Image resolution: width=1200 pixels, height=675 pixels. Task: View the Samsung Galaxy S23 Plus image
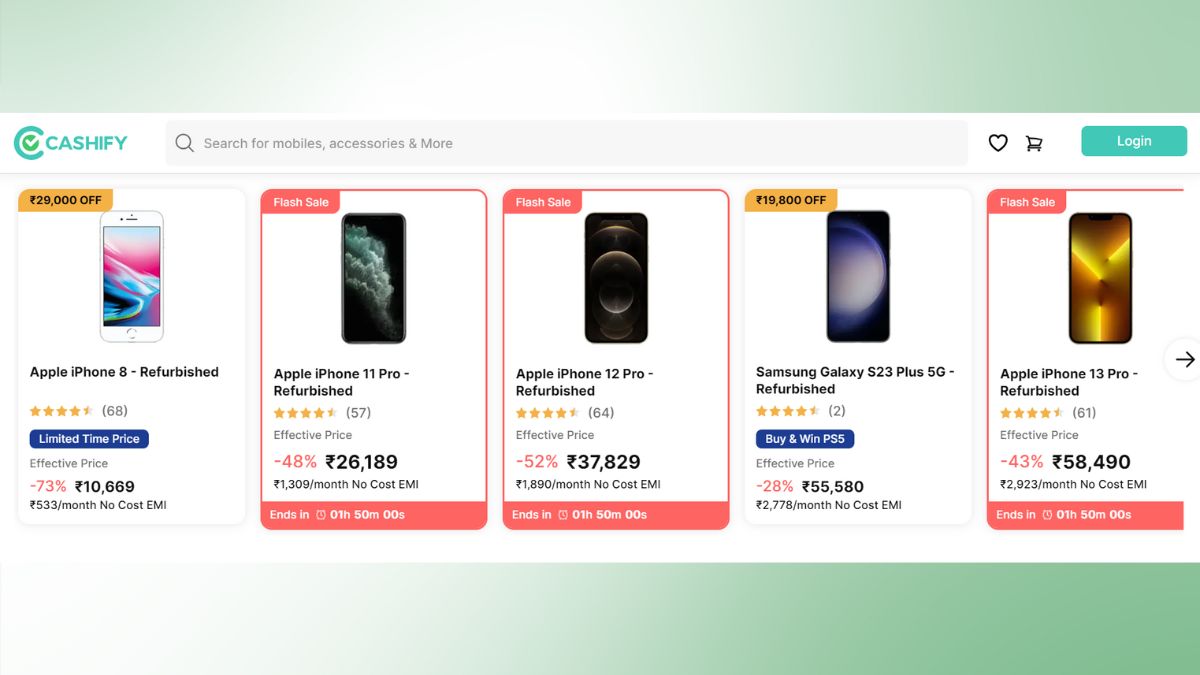[858, 277]
